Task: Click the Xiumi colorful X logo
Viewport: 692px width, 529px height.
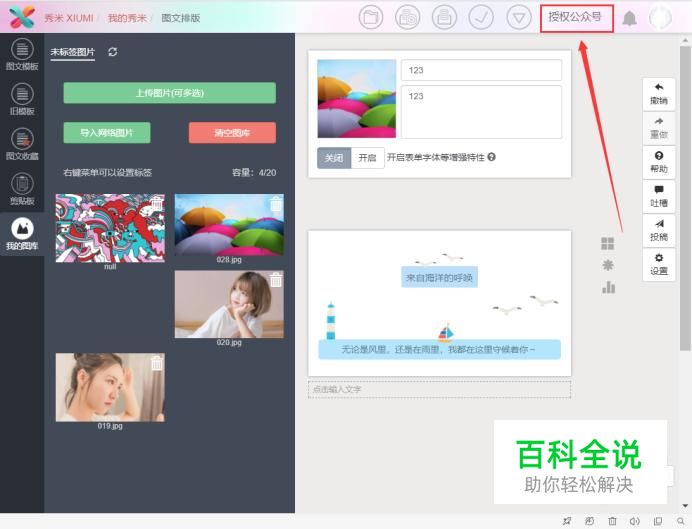Action: tap(22, 17)
